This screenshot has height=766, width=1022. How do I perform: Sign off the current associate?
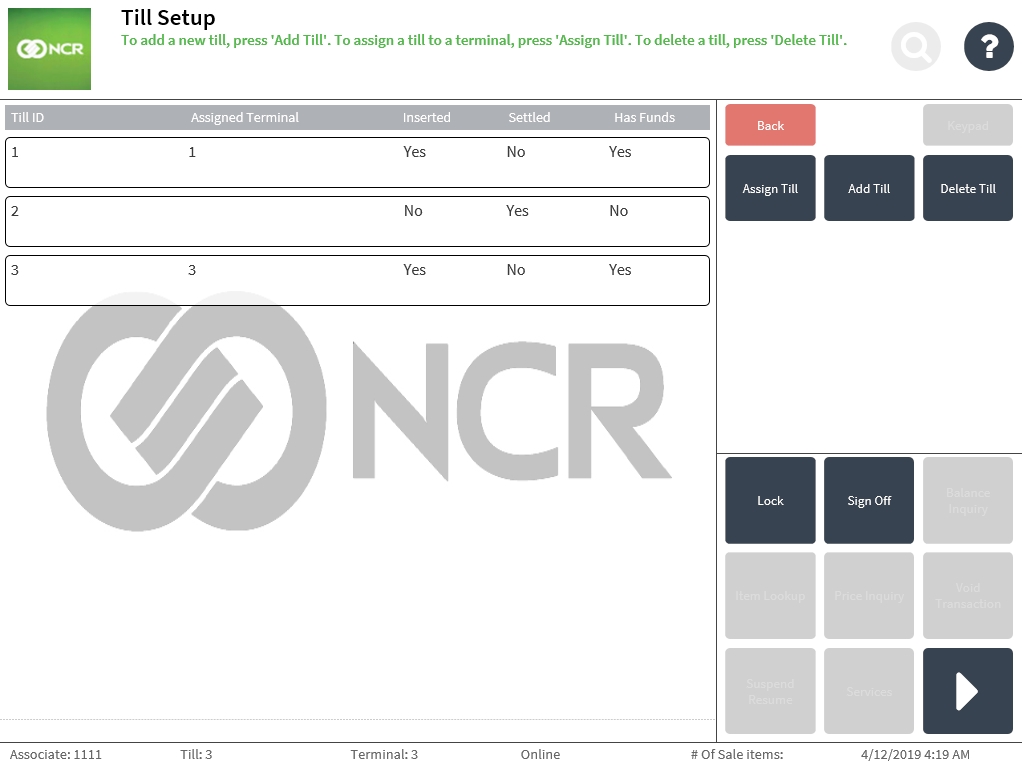868,501
